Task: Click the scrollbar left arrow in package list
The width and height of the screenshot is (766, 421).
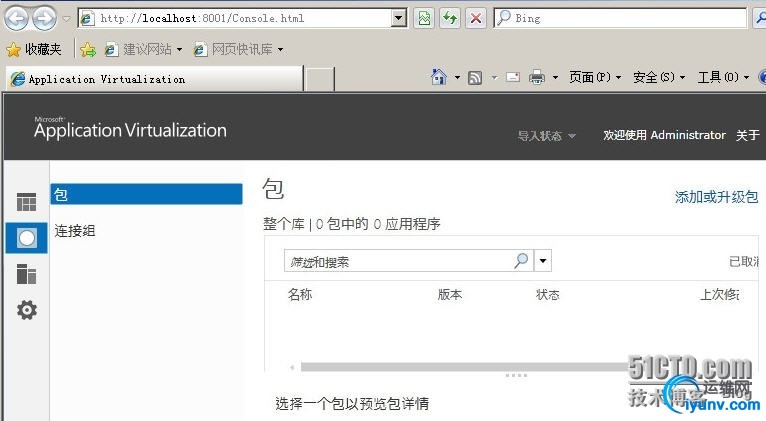Action: click(292, 367)
